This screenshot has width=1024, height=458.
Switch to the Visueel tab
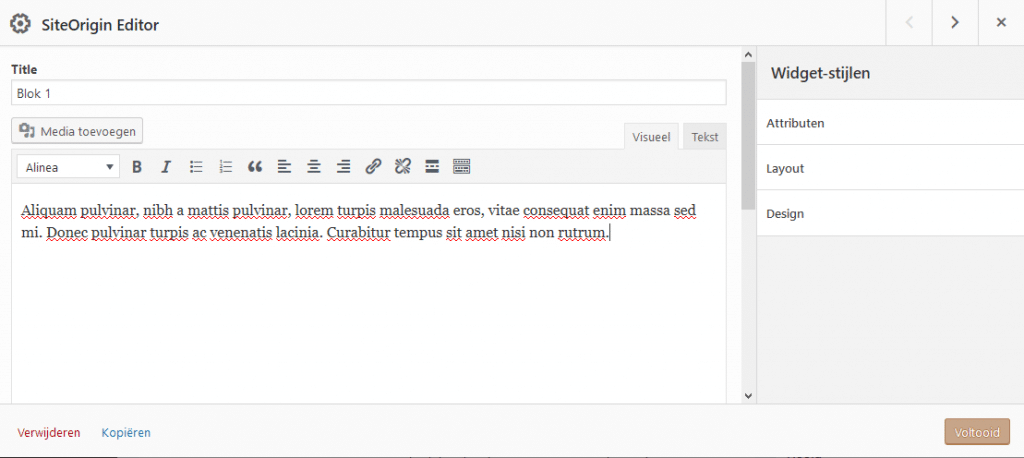click(x=652, y=137)
